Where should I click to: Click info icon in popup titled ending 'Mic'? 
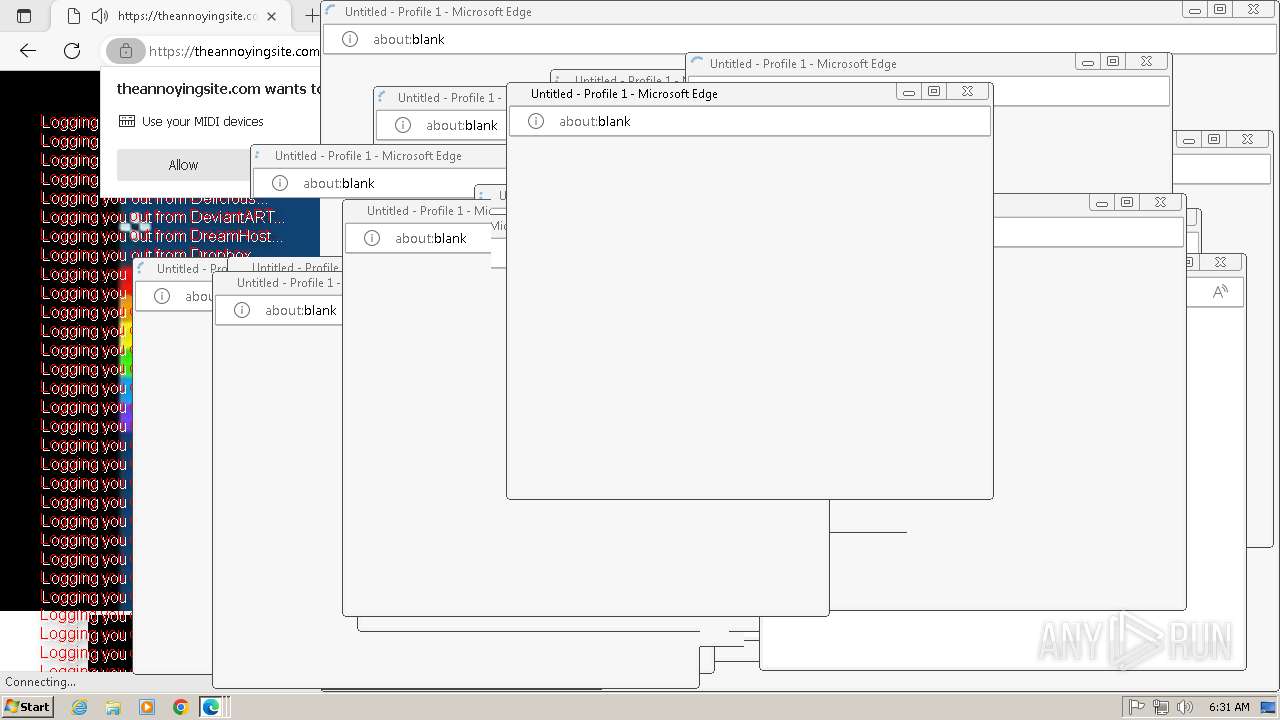372,238
